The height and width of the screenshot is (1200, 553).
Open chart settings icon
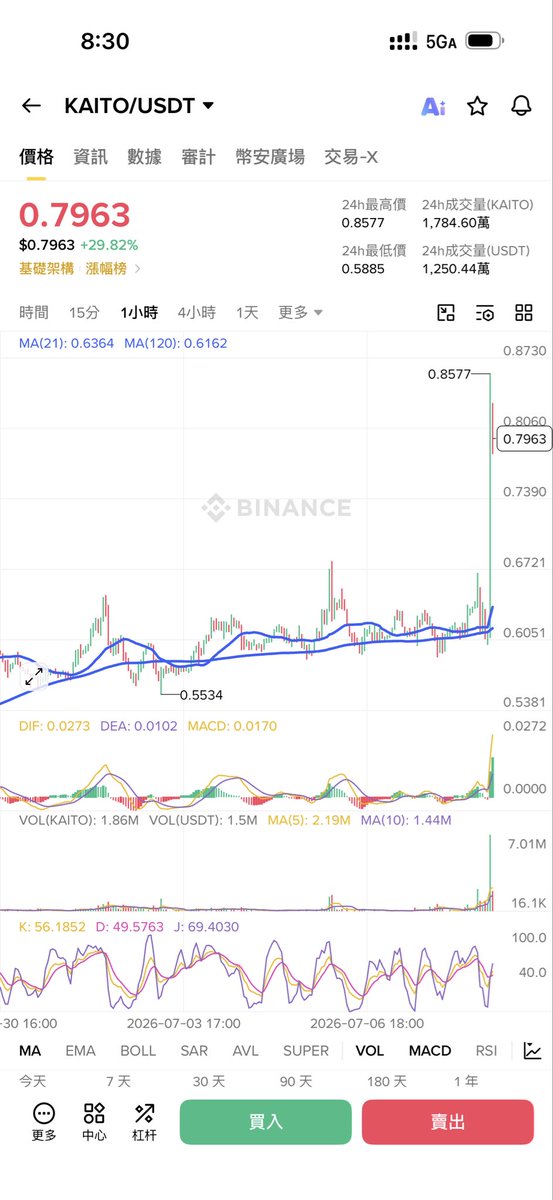click(485, 313)
